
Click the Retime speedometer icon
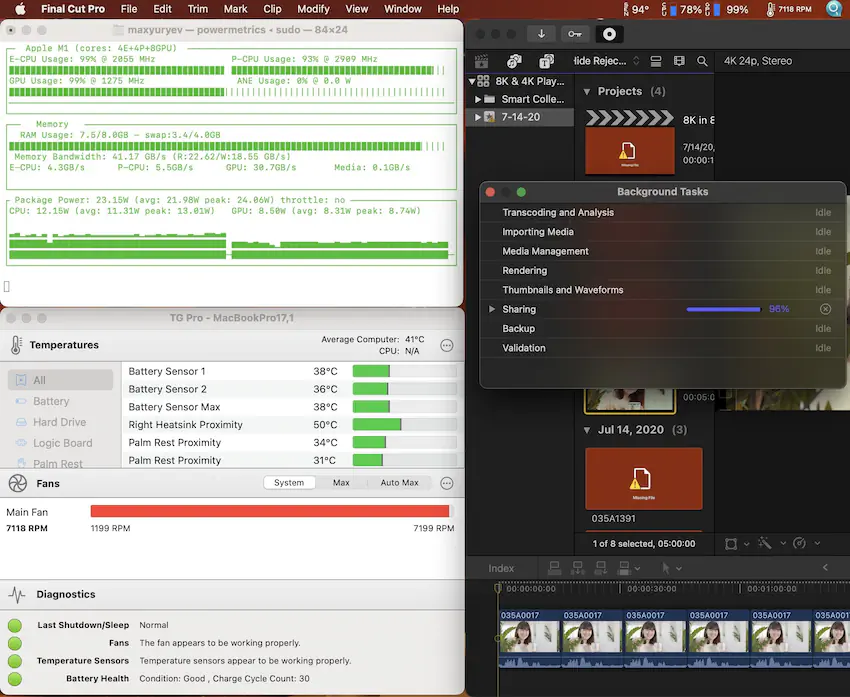(800, 543)
